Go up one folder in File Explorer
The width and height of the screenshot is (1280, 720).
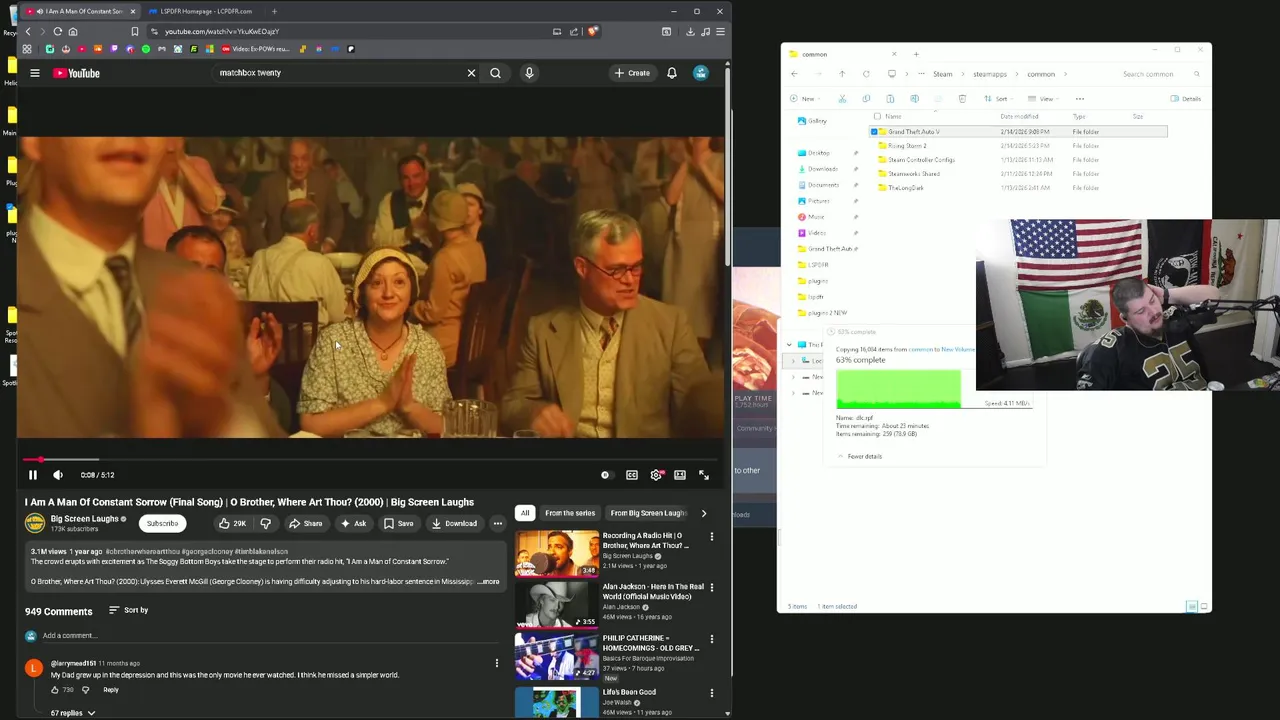[842, 74]
